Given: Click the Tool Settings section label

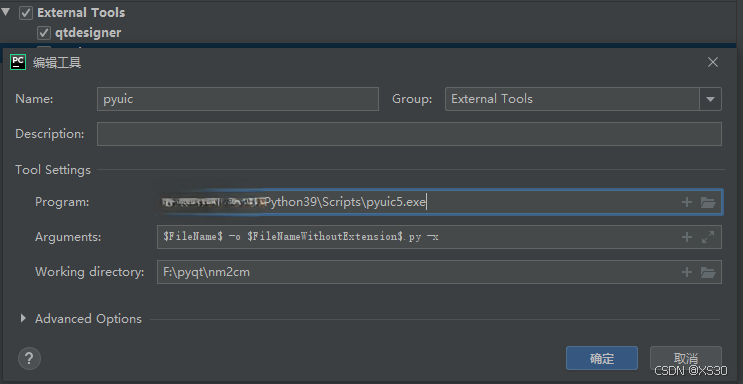Looking at the screenshot, I should pyautogui.click(x=53, y=170).
